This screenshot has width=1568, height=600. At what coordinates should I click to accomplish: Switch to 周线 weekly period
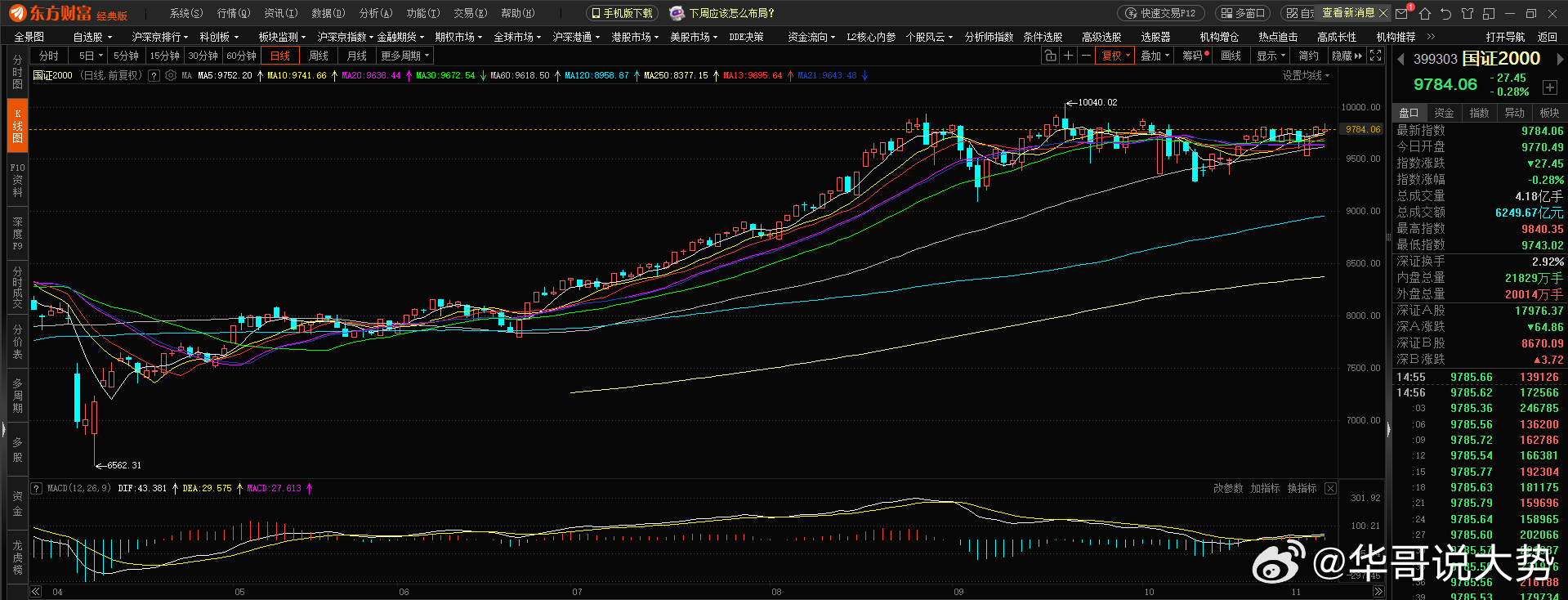(x=319, y=56)
